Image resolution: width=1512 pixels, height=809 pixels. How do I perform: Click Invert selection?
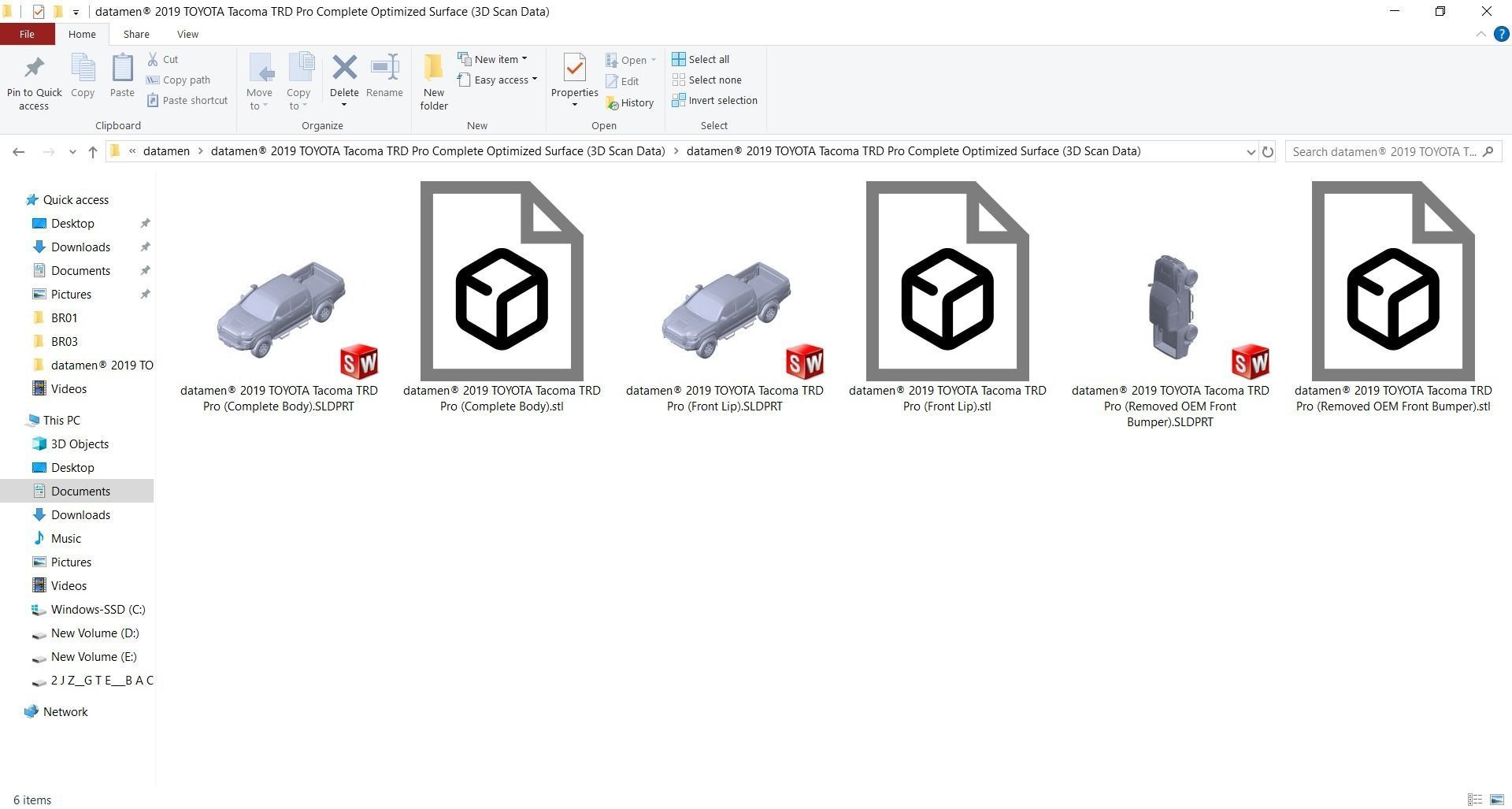pyautogui.click(x=715, y=100)
